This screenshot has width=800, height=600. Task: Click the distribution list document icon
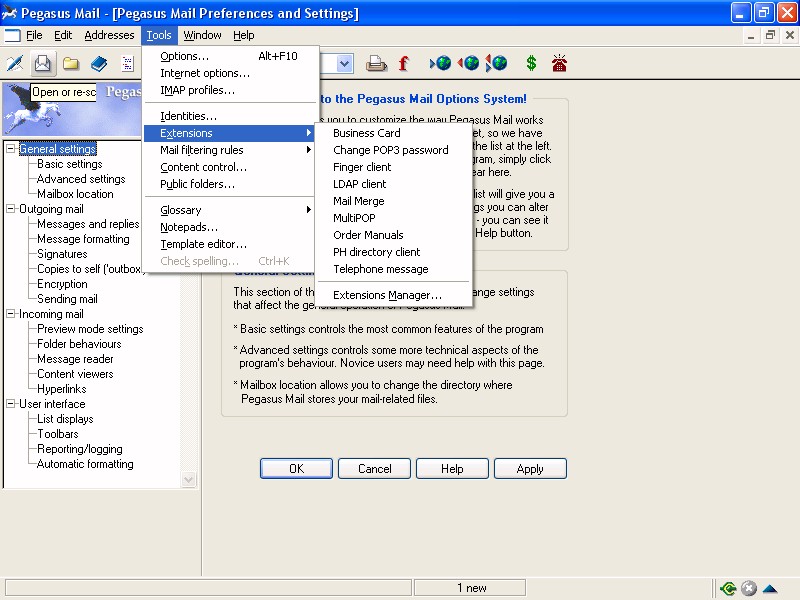127,64
